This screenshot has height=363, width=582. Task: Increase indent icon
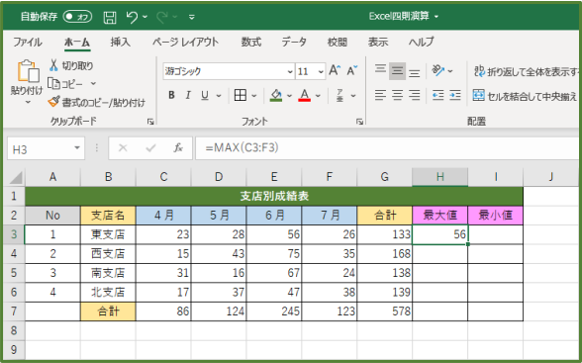click(455, 95)
